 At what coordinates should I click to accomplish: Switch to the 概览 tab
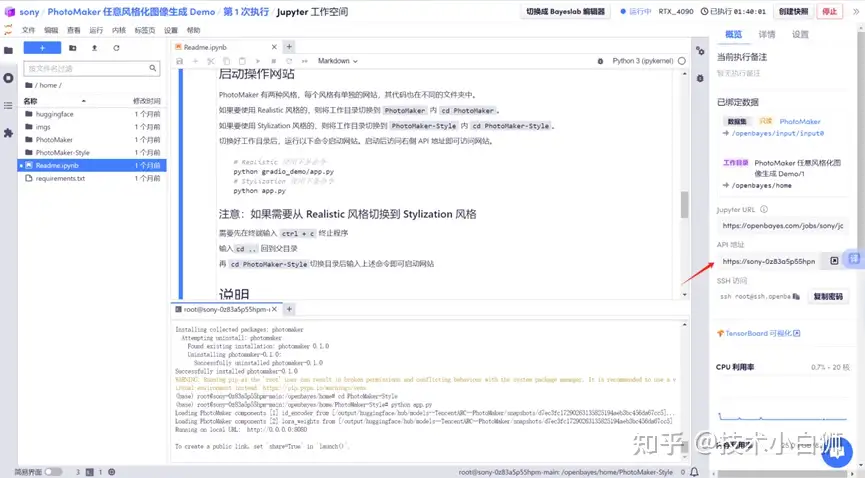tap(733, 34)
